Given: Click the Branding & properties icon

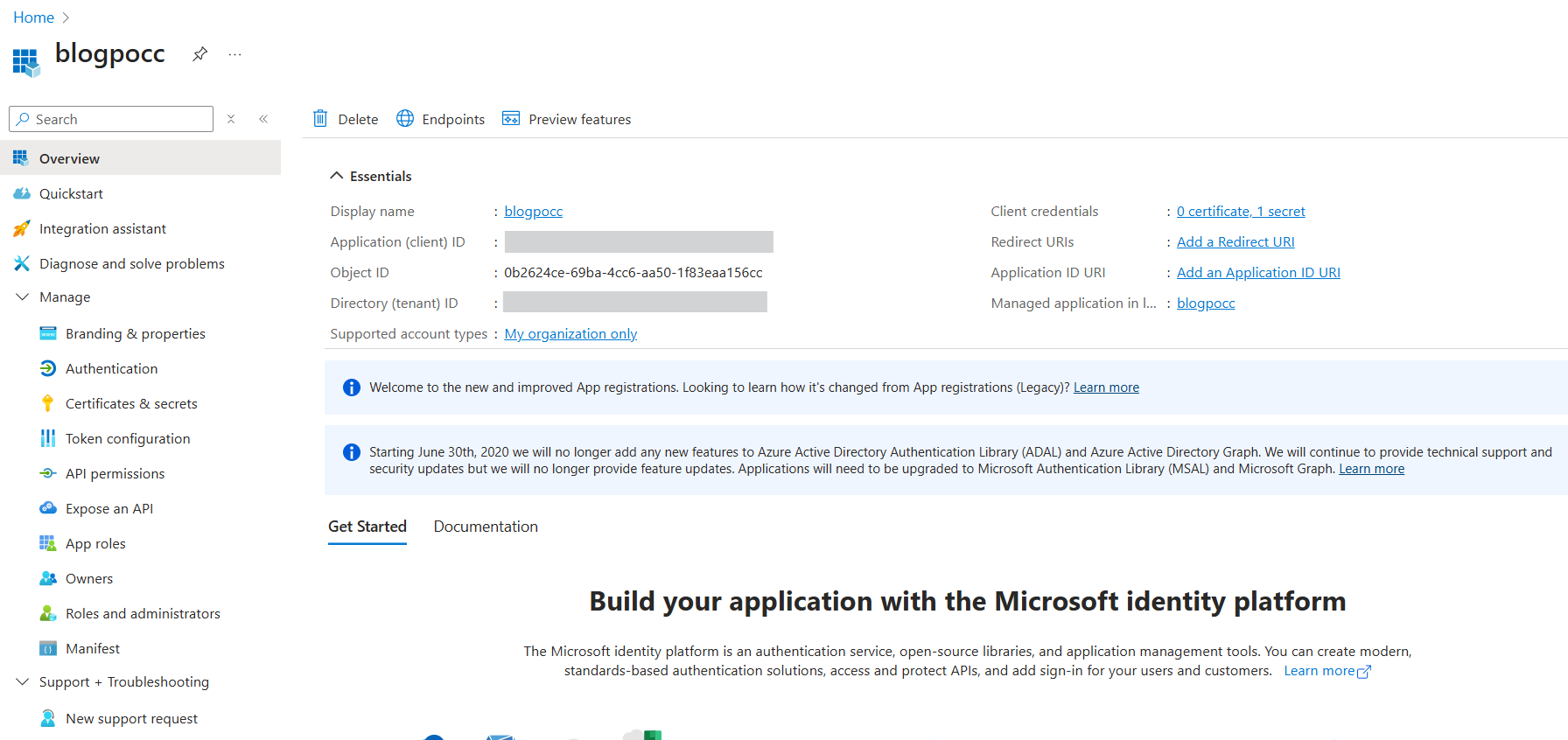Looking at the screenshot, I should point(48,333).
